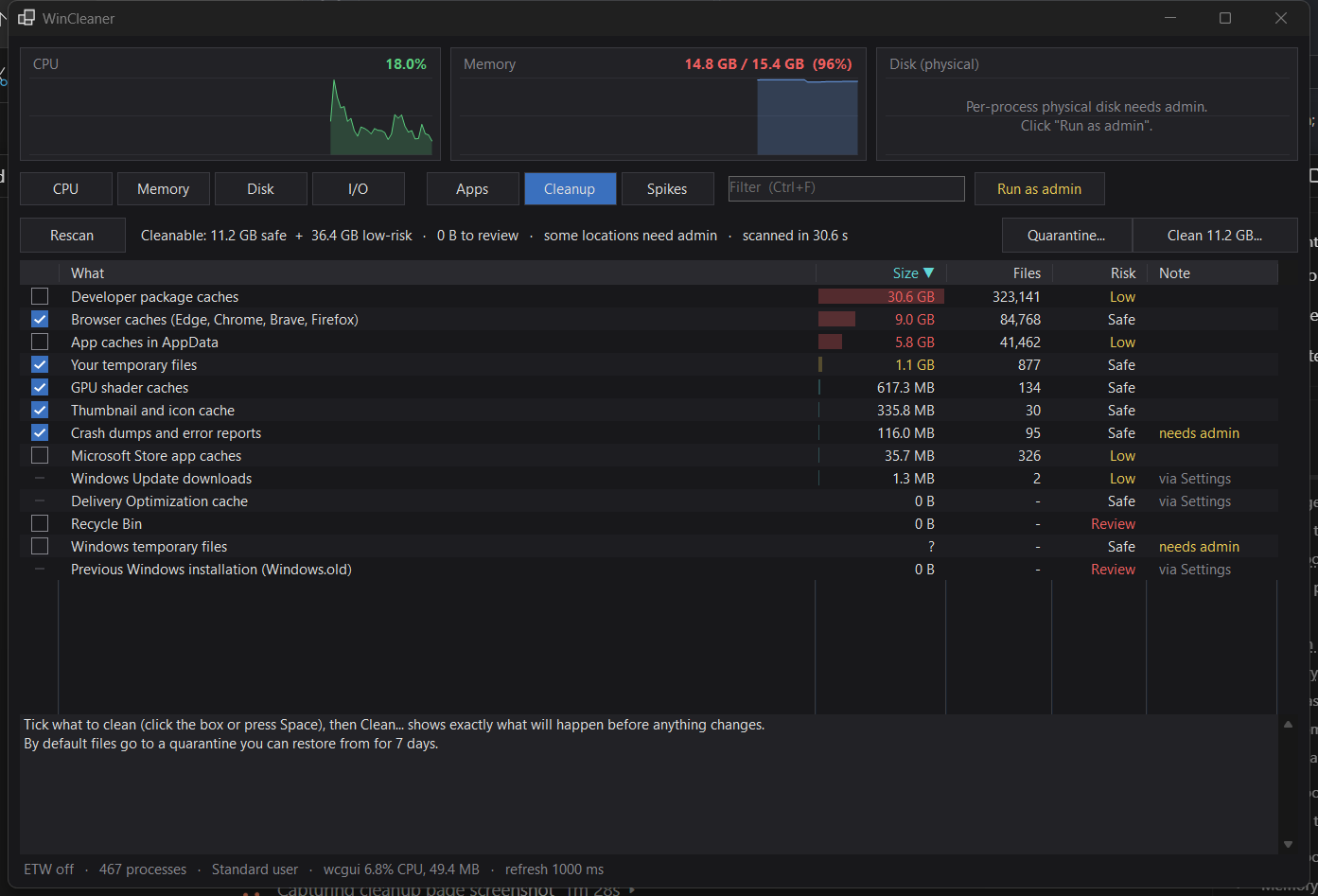Open the Quarantine... dialog

point(1066,236)
